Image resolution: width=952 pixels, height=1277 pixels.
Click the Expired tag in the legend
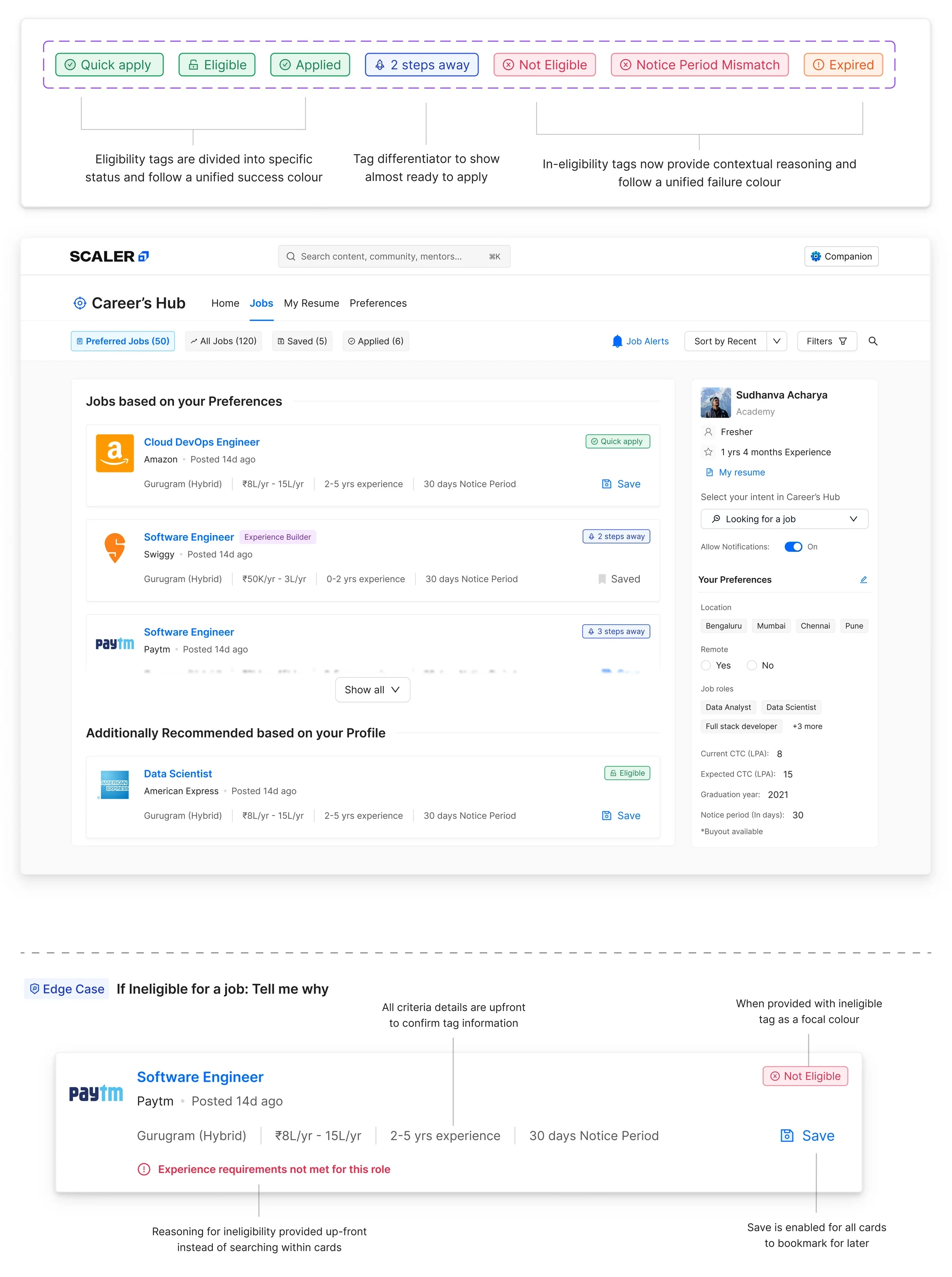click(843, 64)
